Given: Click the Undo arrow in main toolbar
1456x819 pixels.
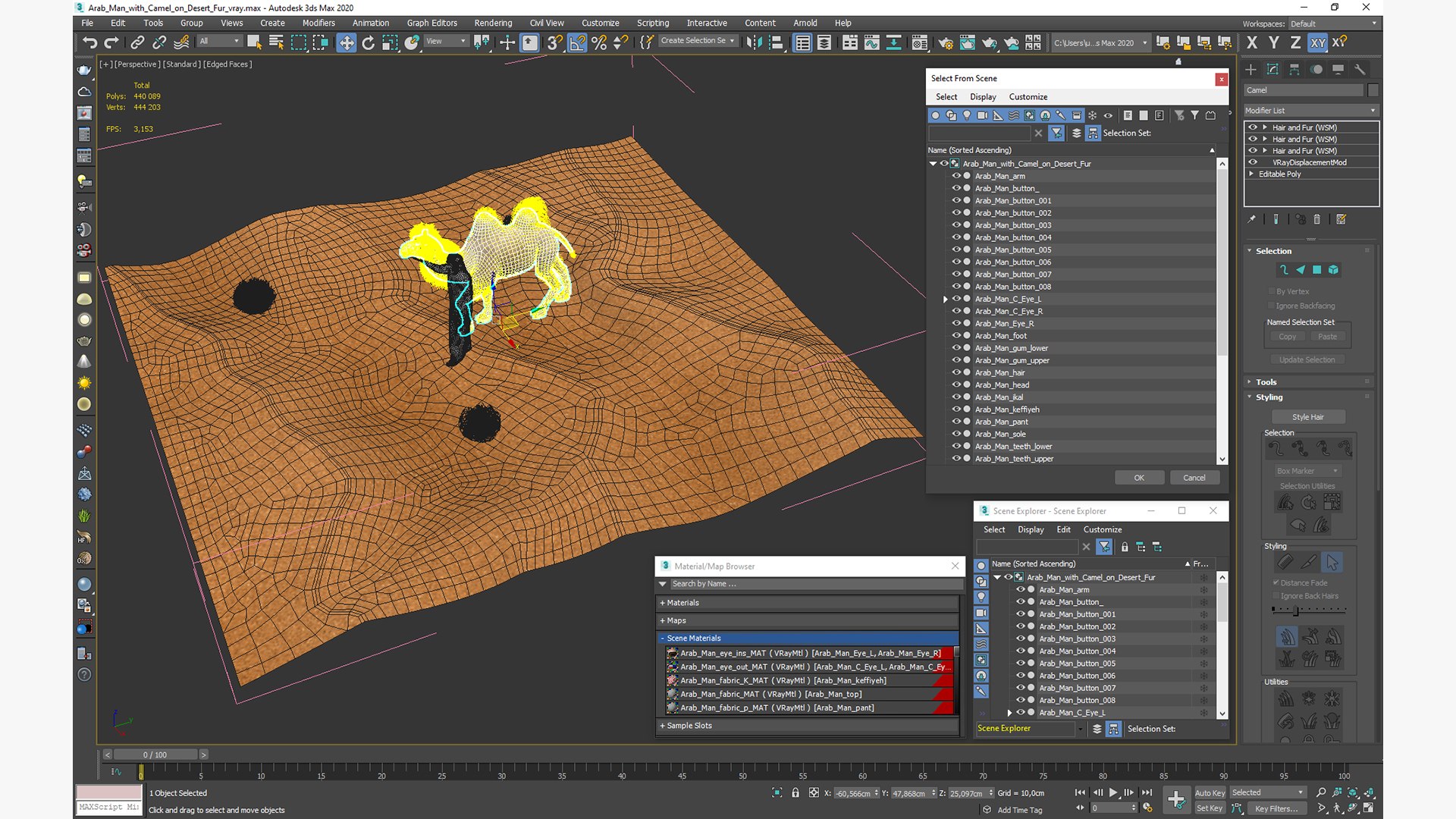Looking at the screenshot, I should coord(89,42).
